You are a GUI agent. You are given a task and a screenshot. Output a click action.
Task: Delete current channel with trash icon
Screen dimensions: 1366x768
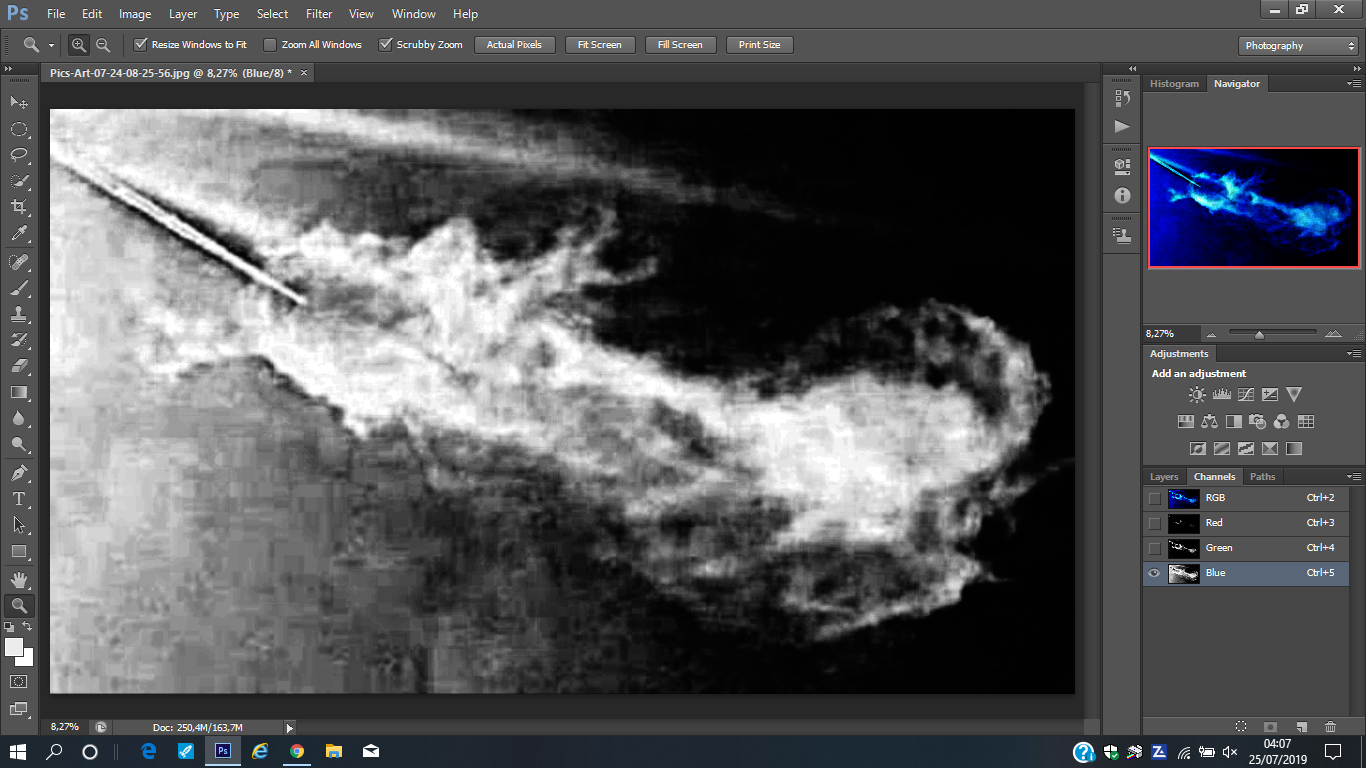(1330, 727)
